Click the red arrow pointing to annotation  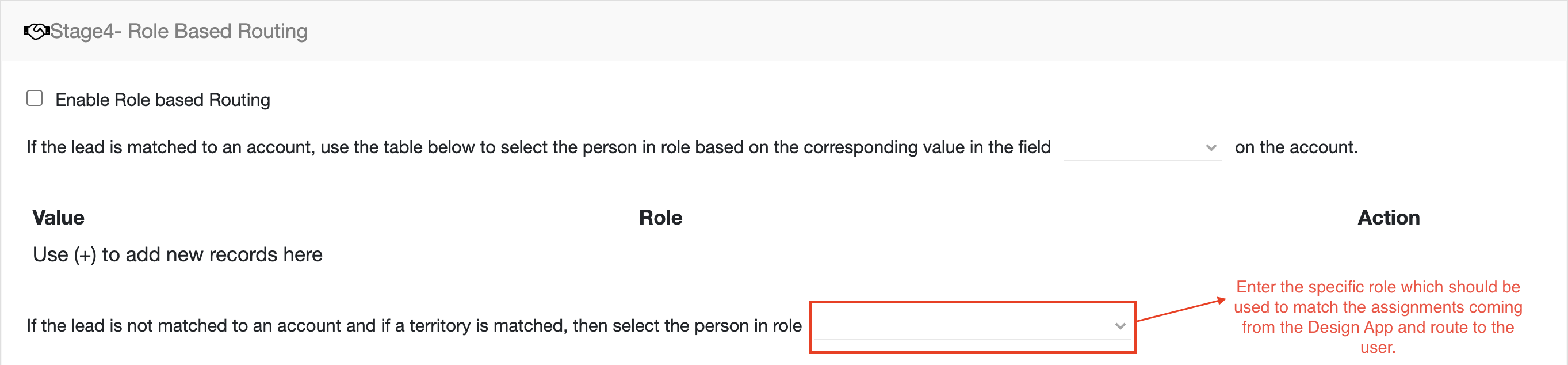point(1181,310)
